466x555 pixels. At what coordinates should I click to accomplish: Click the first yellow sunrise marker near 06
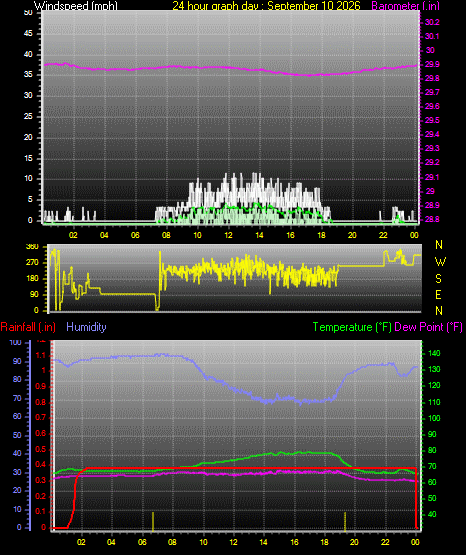tap(153, 521)
